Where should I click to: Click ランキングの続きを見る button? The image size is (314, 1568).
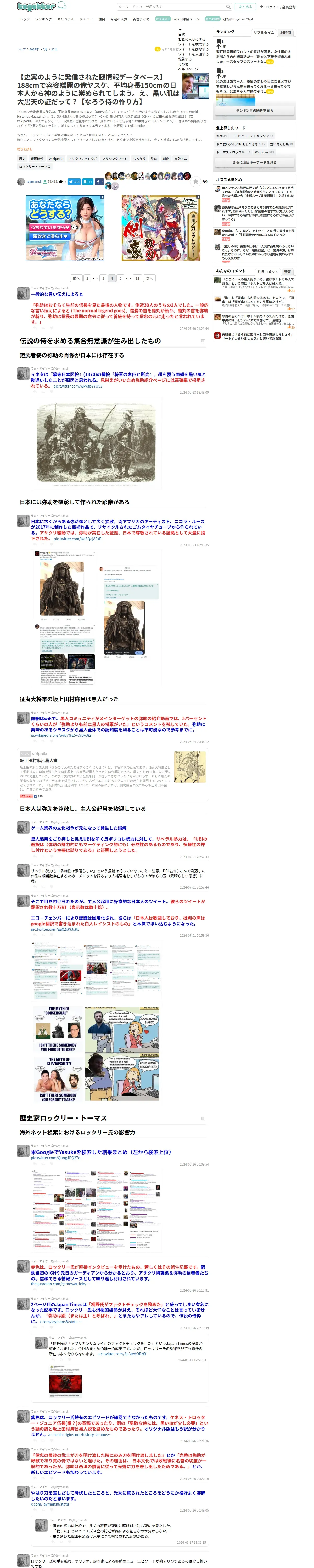[254, 111]
